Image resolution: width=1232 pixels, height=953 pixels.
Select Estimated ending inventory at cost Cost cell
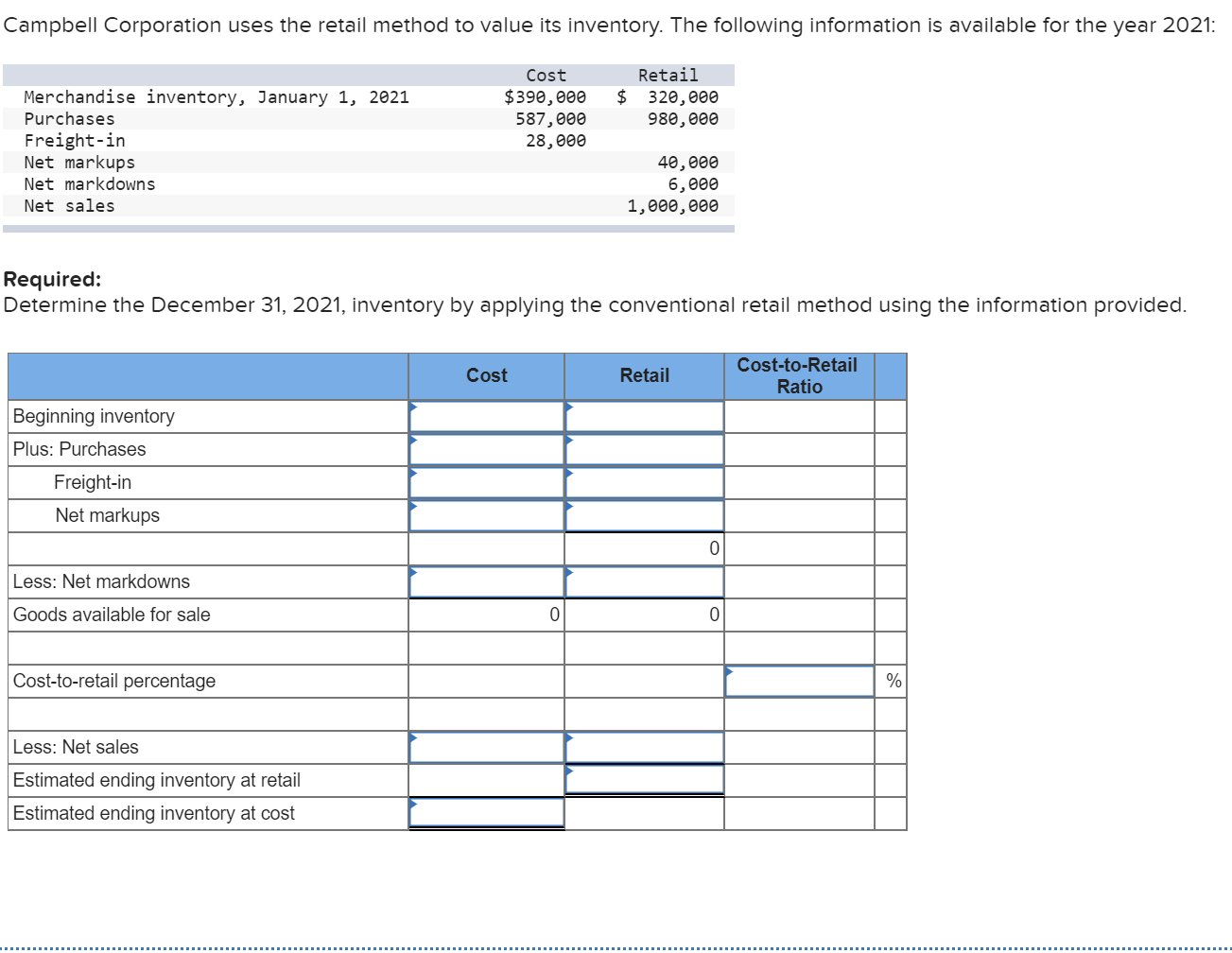point(487,813)
